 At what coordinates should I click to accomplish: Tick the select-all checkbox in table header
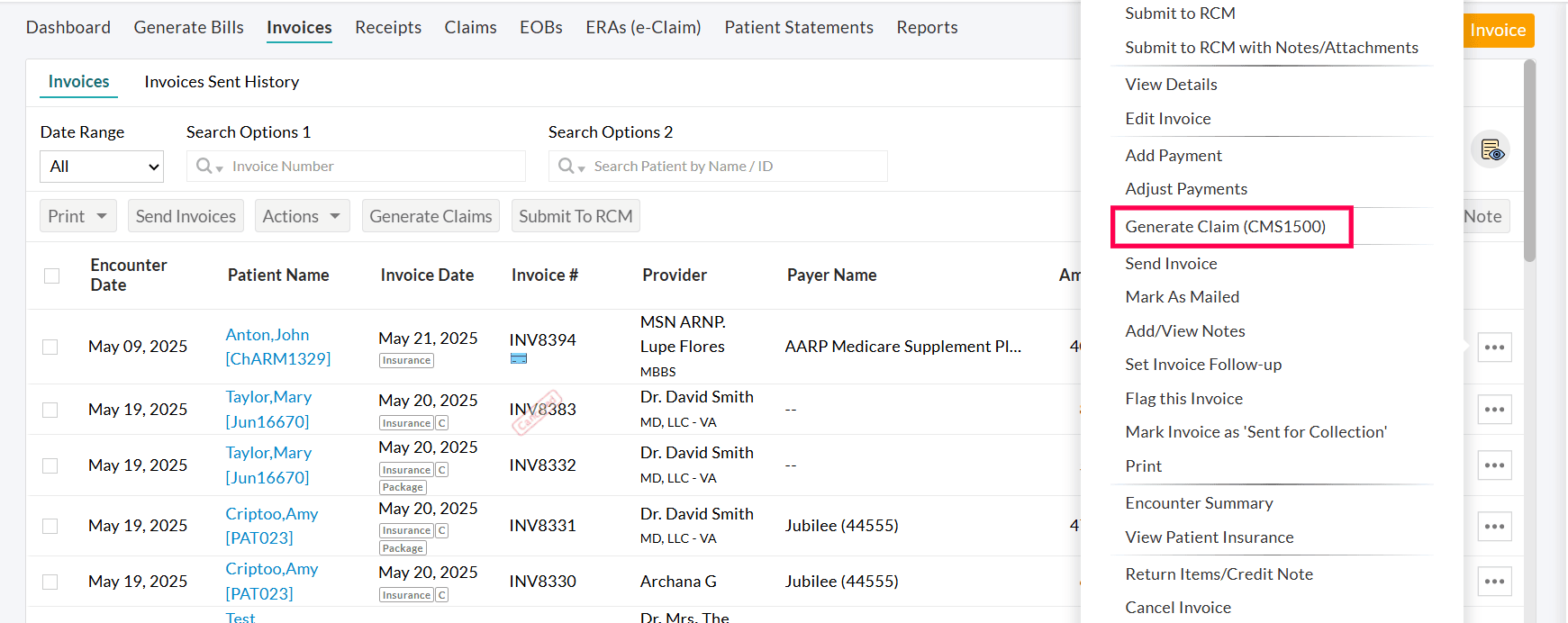tap(52, 275)
